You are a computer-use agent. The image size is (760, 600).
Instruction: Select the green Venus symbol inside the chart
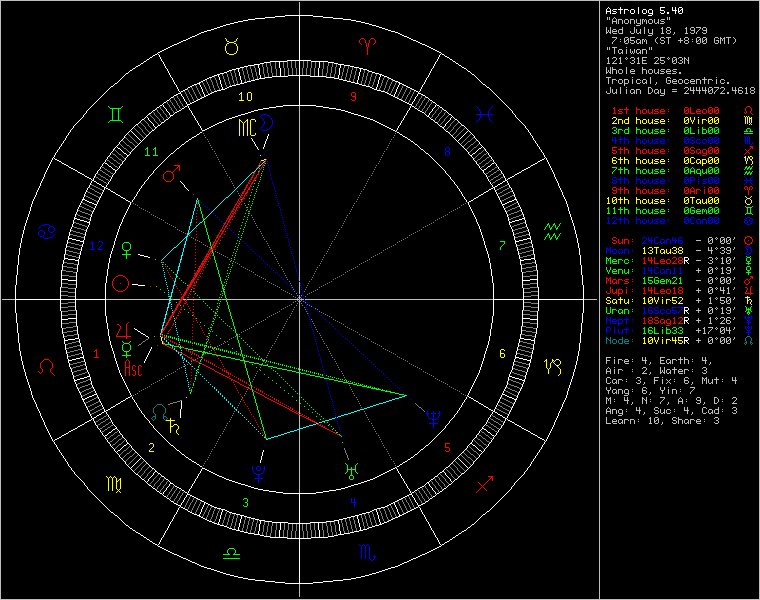pos(127,250)
